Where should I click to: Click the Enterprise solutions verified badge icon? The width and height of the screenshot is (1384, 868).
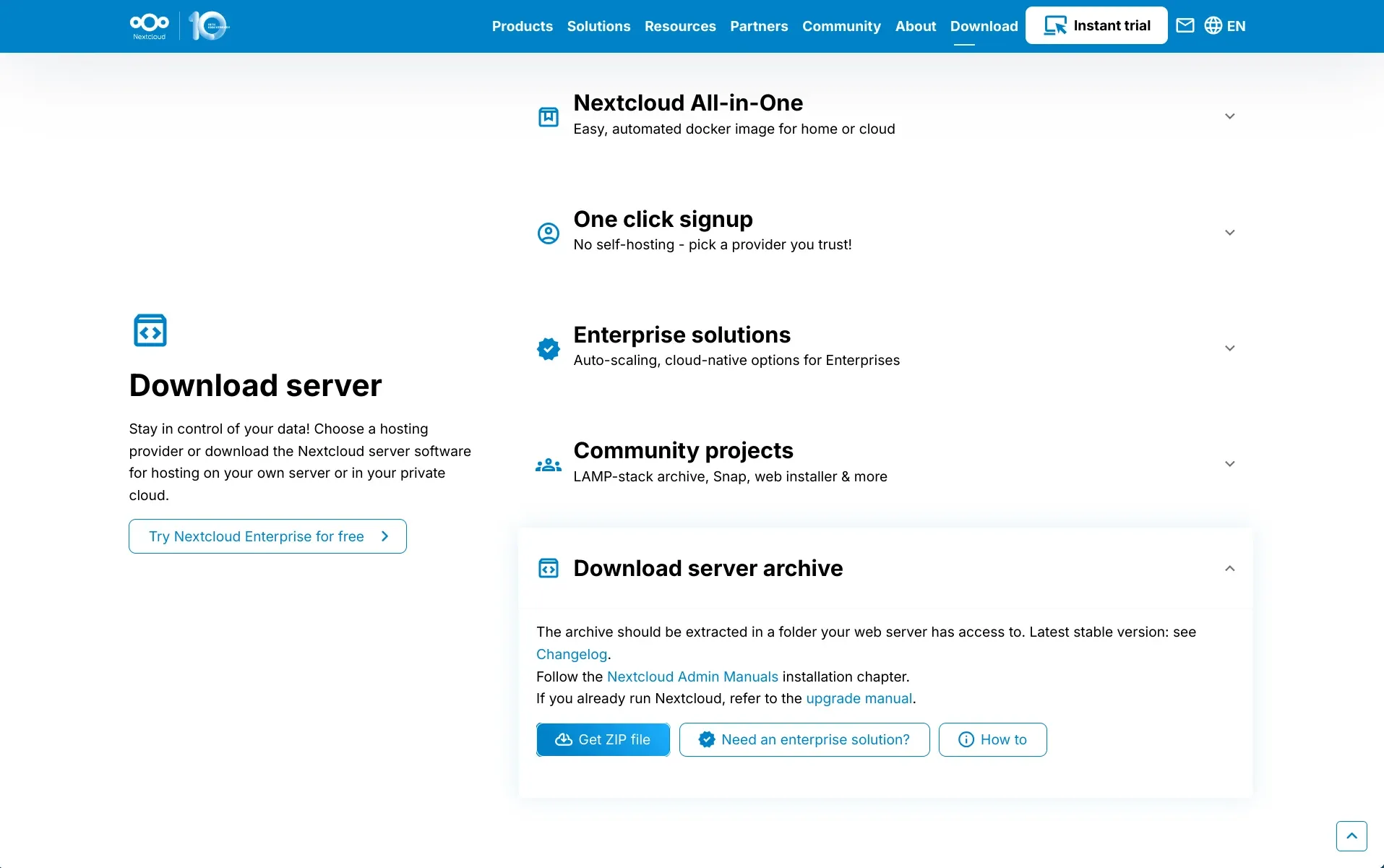click(x=549, y=348)
